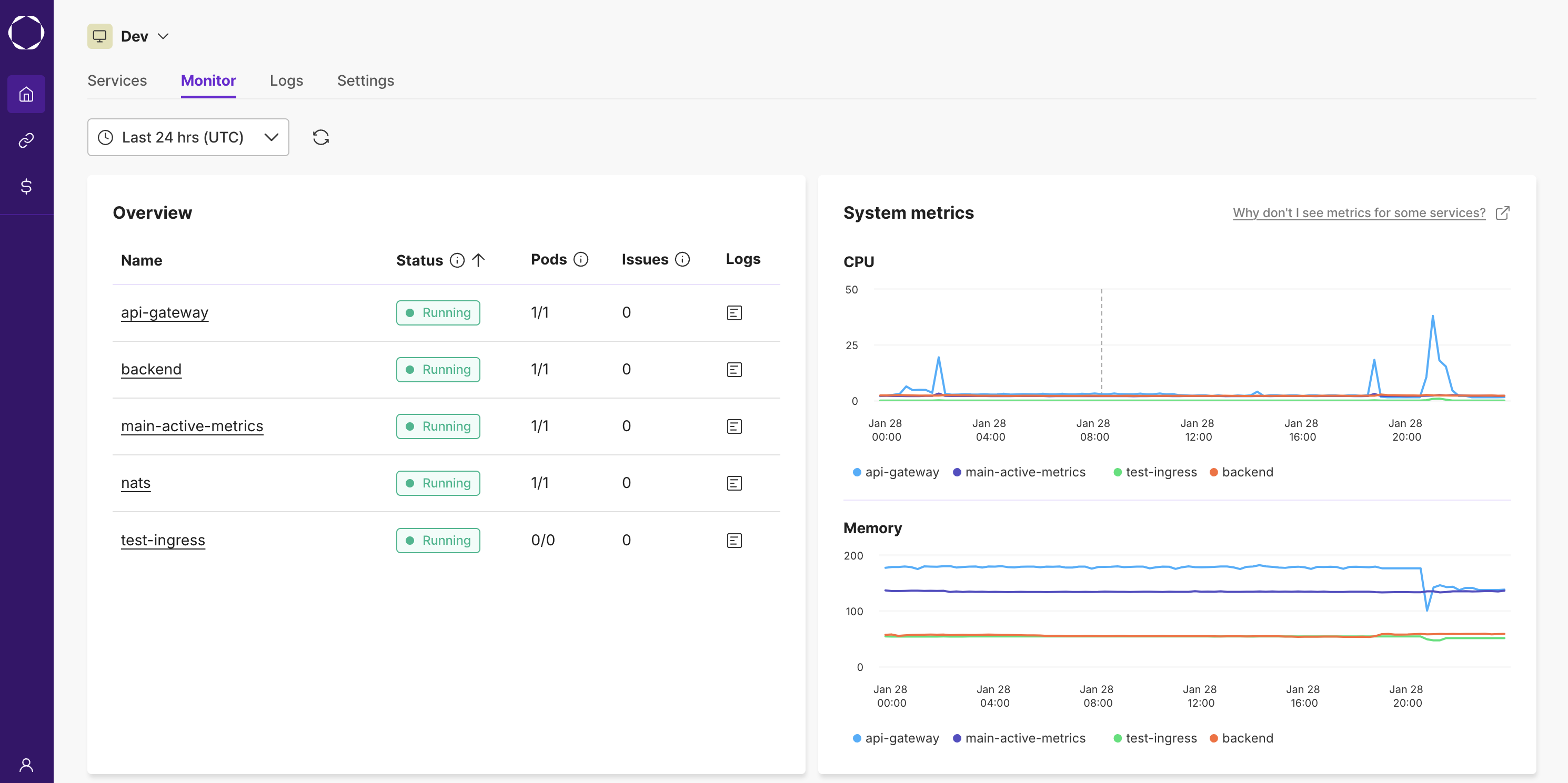
Task: Click the Running status badge for api-gateway
Action: pyautogui.click(x=438, y=313)
